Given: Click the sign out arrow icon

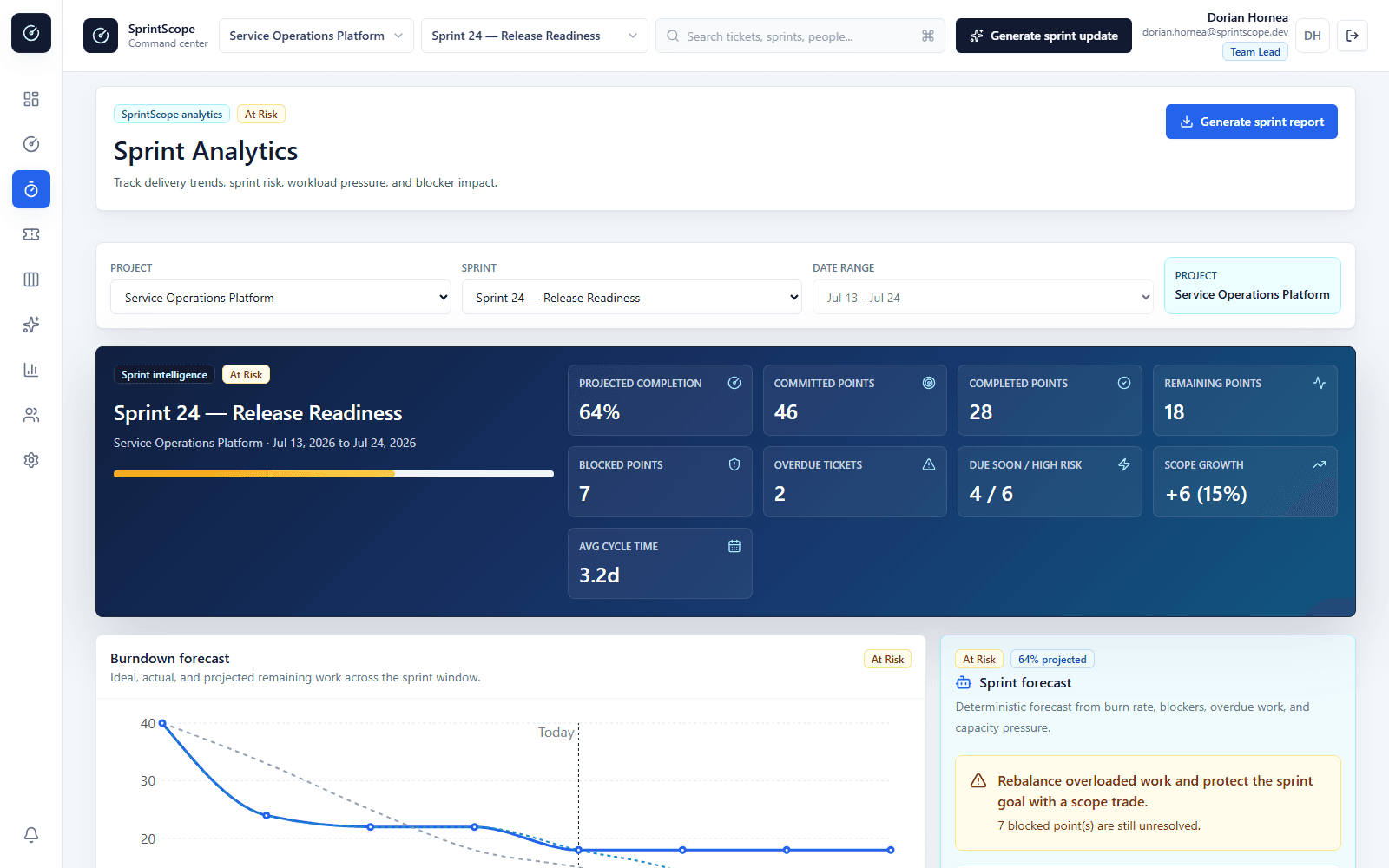Looking at the screenshot, I should tap(1353, 36).
